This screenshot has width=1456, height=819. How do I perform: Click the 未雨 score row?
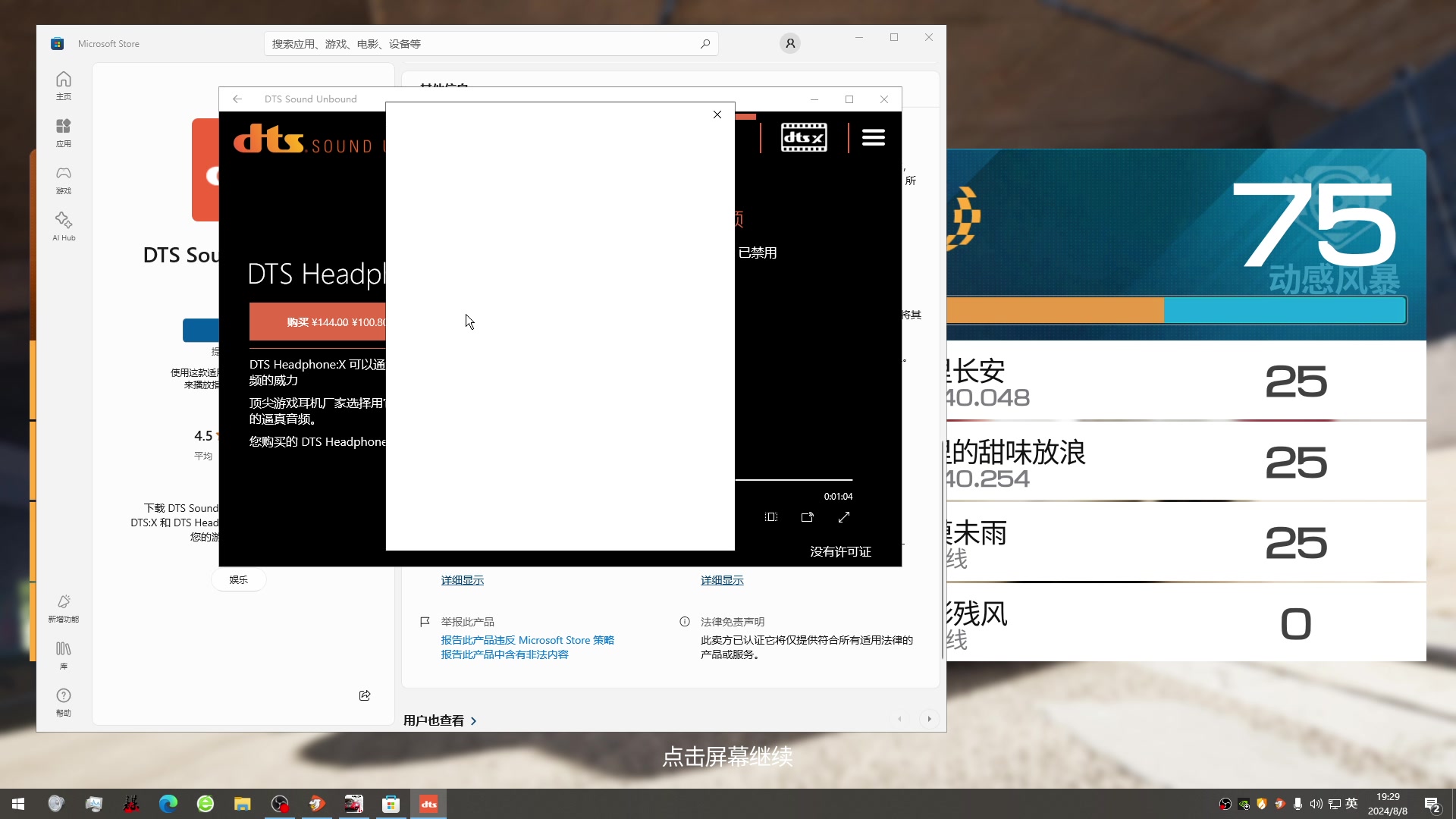coord(1187,542)
